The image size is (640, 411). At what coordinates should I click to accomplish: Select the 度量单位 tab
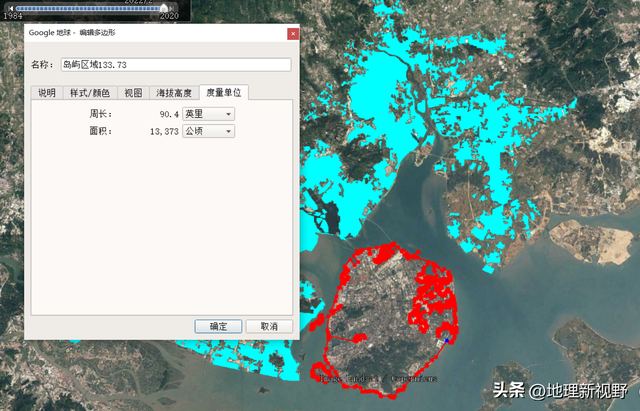click(224, 92)
